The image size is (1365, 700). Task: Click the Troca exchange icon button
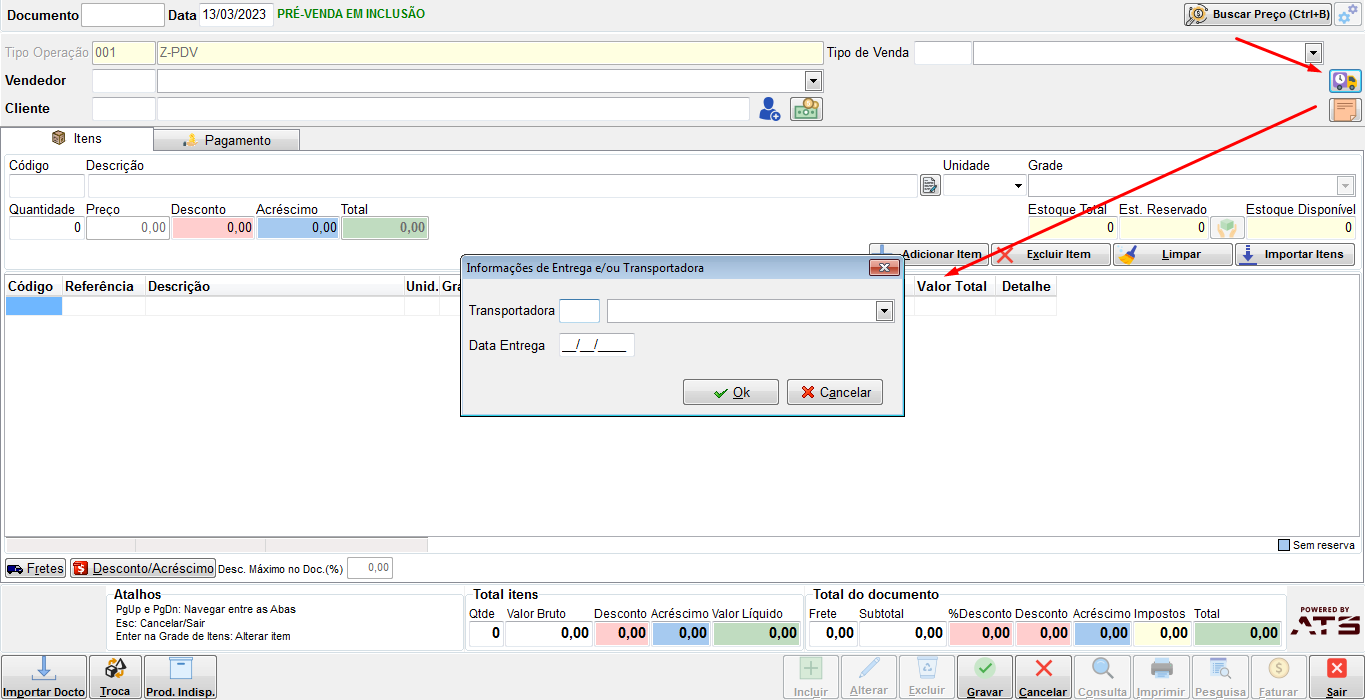click(115, 677)
